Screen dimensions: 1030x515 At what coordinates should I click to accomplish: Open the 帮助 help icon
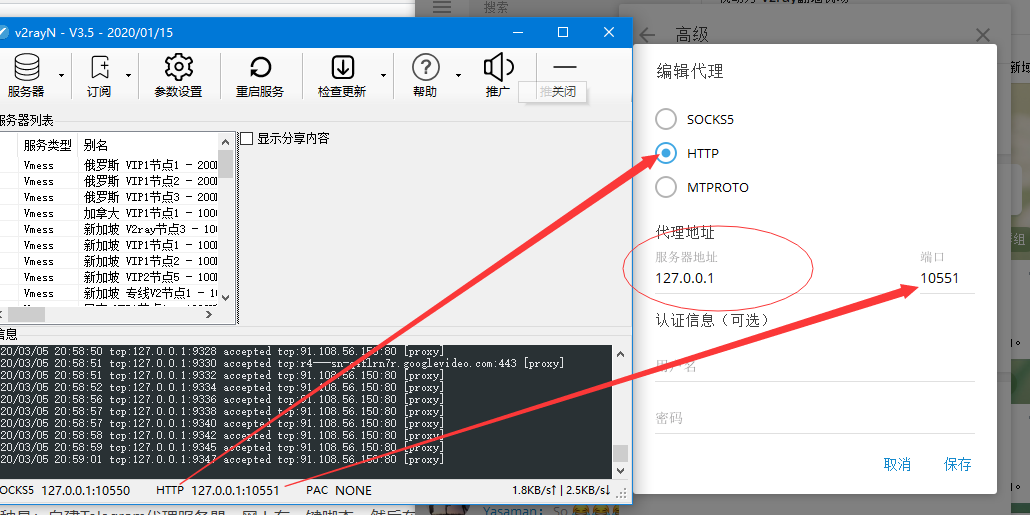[425, 76]
